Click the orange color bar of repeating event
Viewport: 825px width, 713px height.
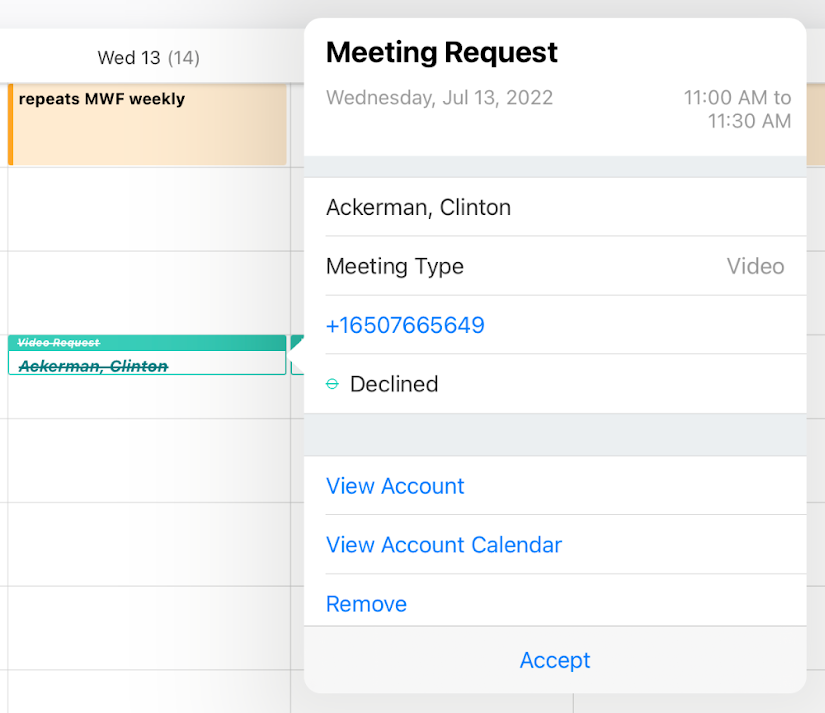[10, 124]
